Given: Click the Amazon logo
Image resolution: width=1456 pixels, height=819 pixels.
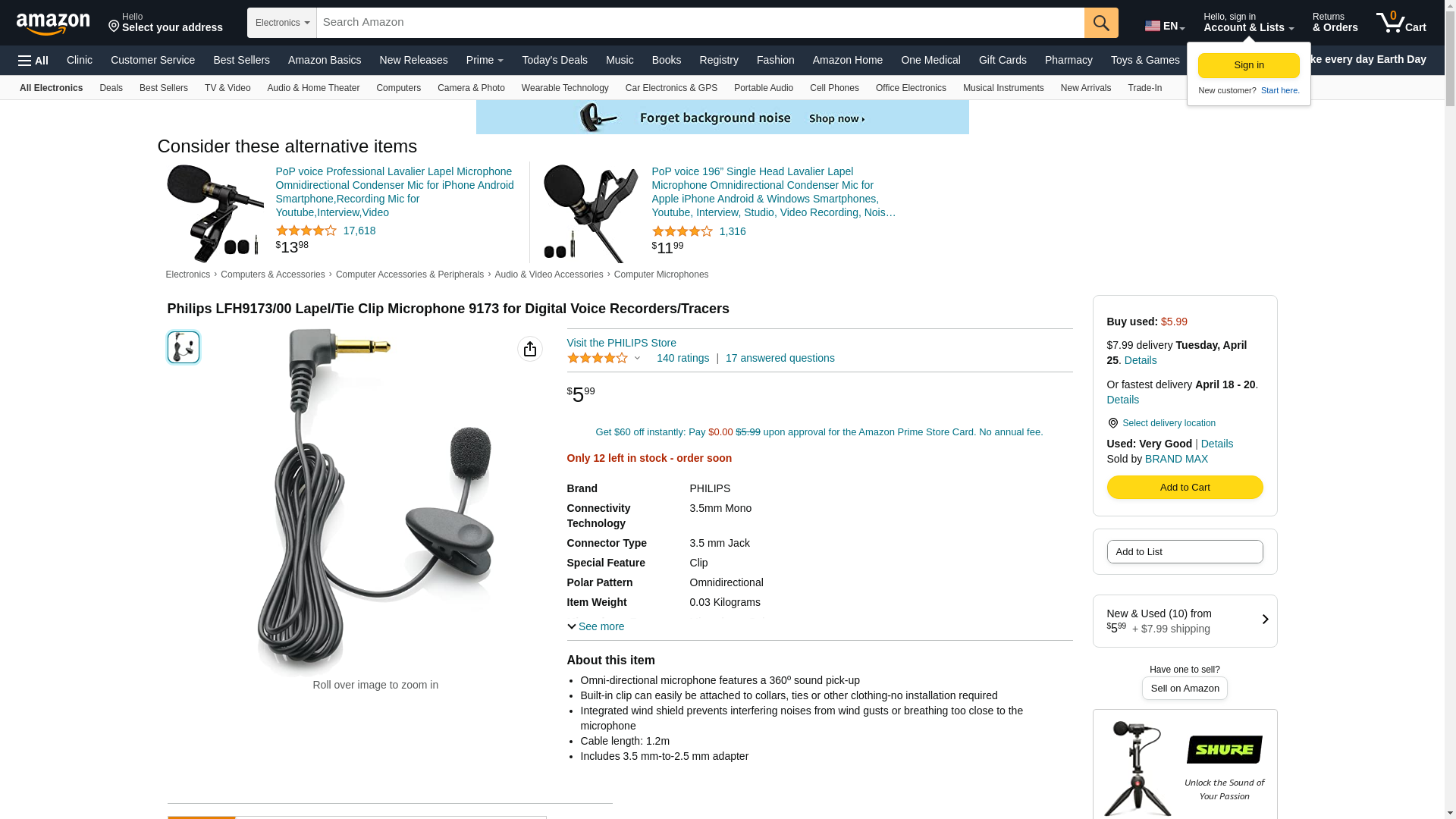Looking at the screenshot, I should click(x=53, y=24).
